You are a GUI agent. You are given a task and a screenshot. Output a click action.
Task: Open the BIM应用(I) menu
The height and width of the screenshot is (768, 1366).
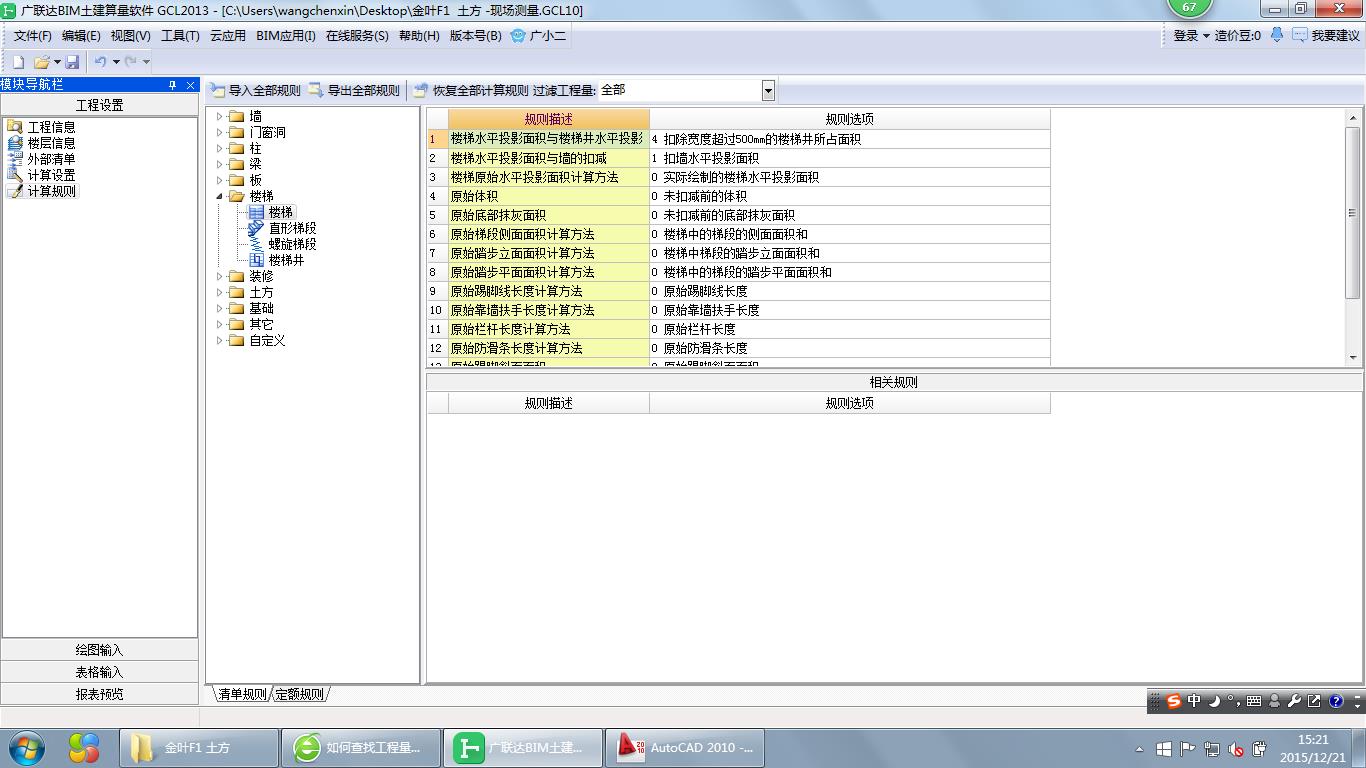286,36
